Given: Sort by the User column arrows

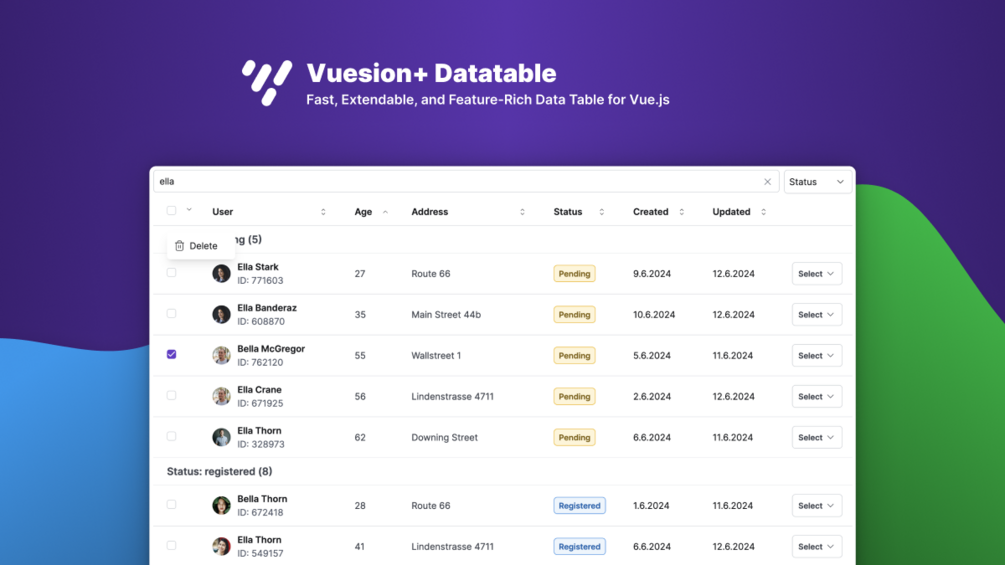Looking at the screenshot, I should point(323,212).
